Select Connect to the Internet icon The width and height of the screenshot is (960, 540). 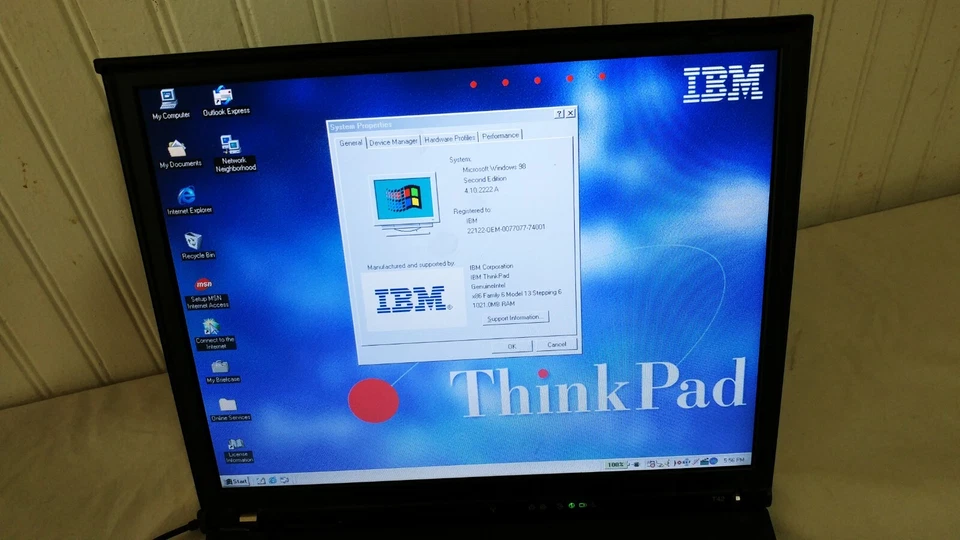click(x=214, y=334)
